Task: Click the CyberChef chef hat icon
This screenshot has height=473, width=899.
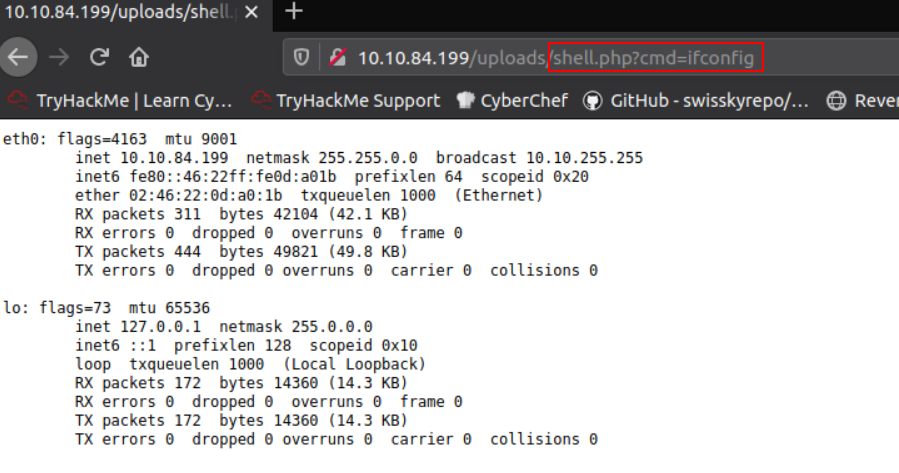Action: point(465,101)
